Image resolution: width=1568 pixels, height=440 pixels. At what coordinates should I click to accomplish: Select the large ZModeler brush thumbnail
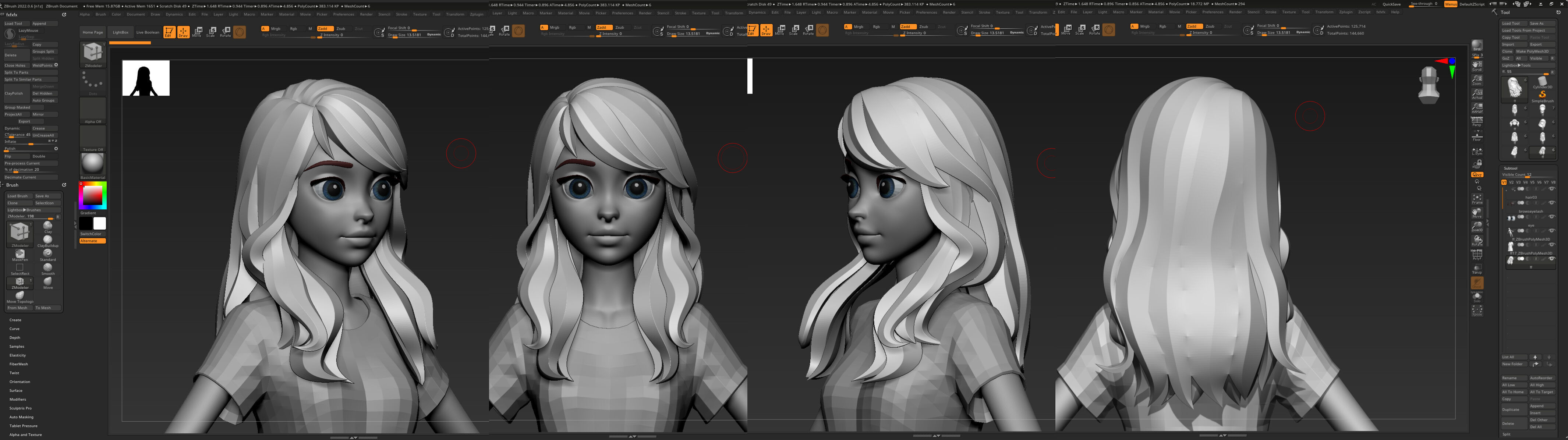click(x=20, y=234)
